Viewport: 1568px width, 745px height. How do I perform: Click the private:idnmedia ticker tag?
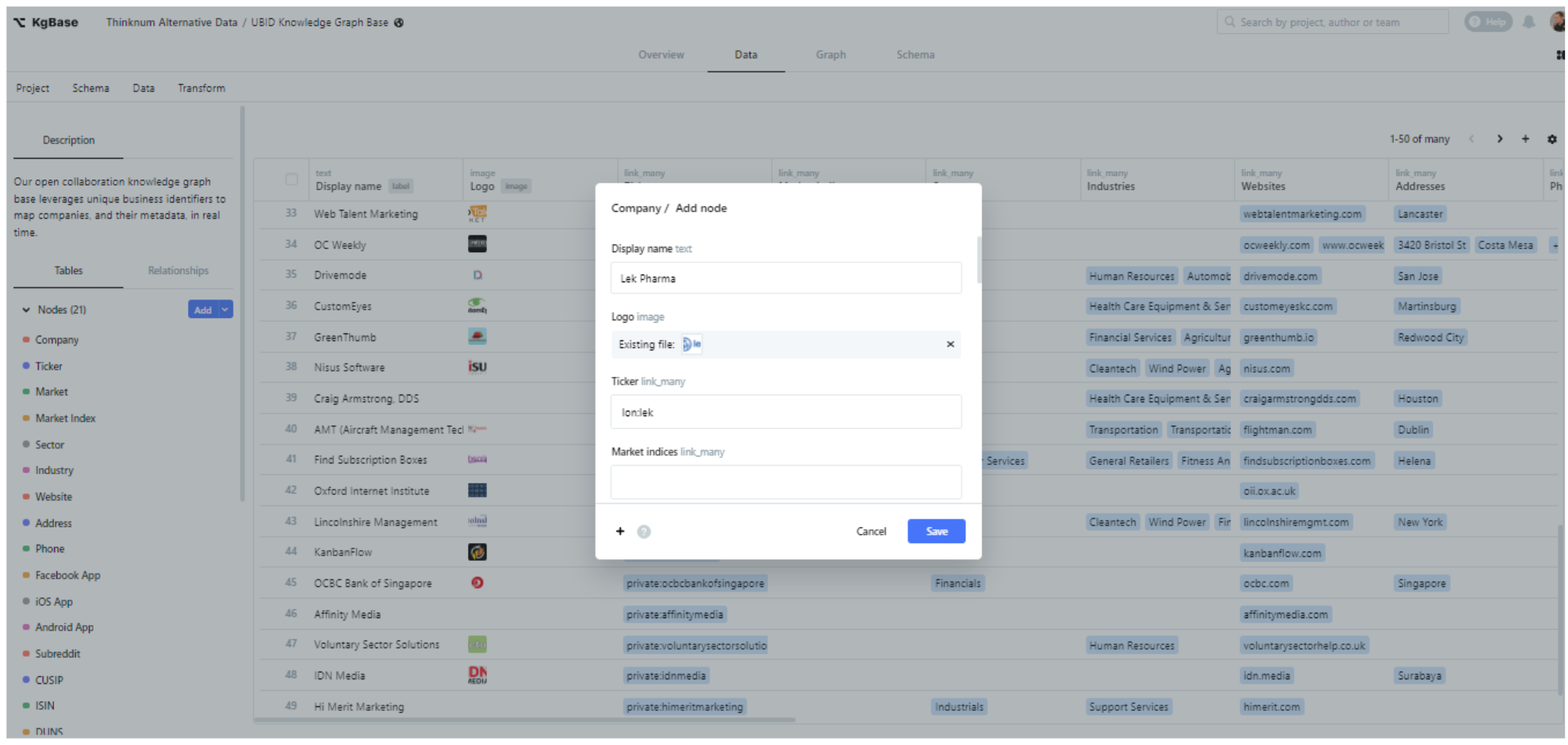tap(665, 675)
